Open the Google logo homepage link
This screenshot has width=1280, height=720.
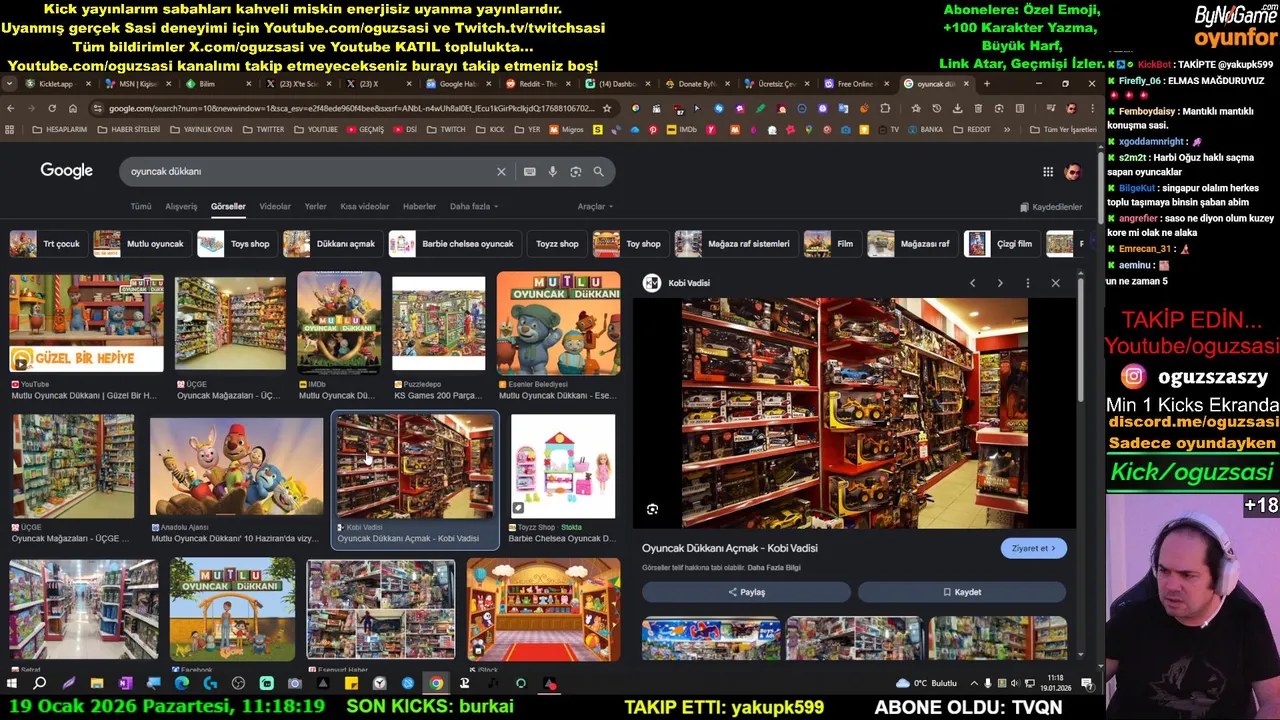tap(66, 171)
